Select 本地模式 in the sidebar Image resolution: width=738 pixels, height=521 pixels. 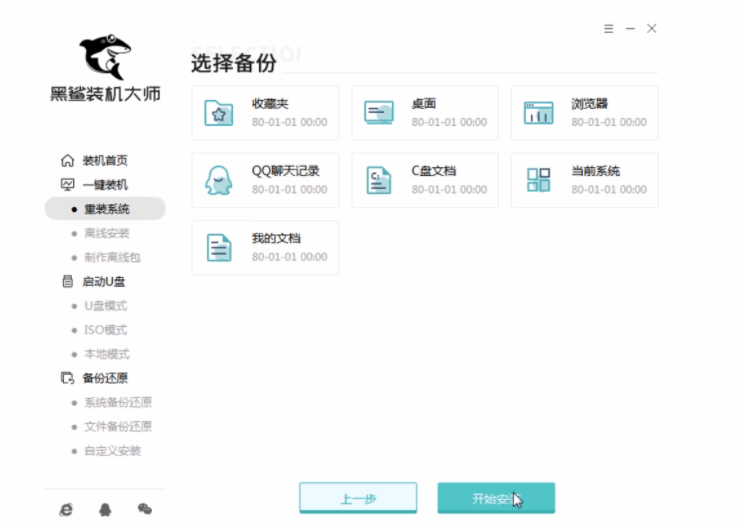point(107,354)
